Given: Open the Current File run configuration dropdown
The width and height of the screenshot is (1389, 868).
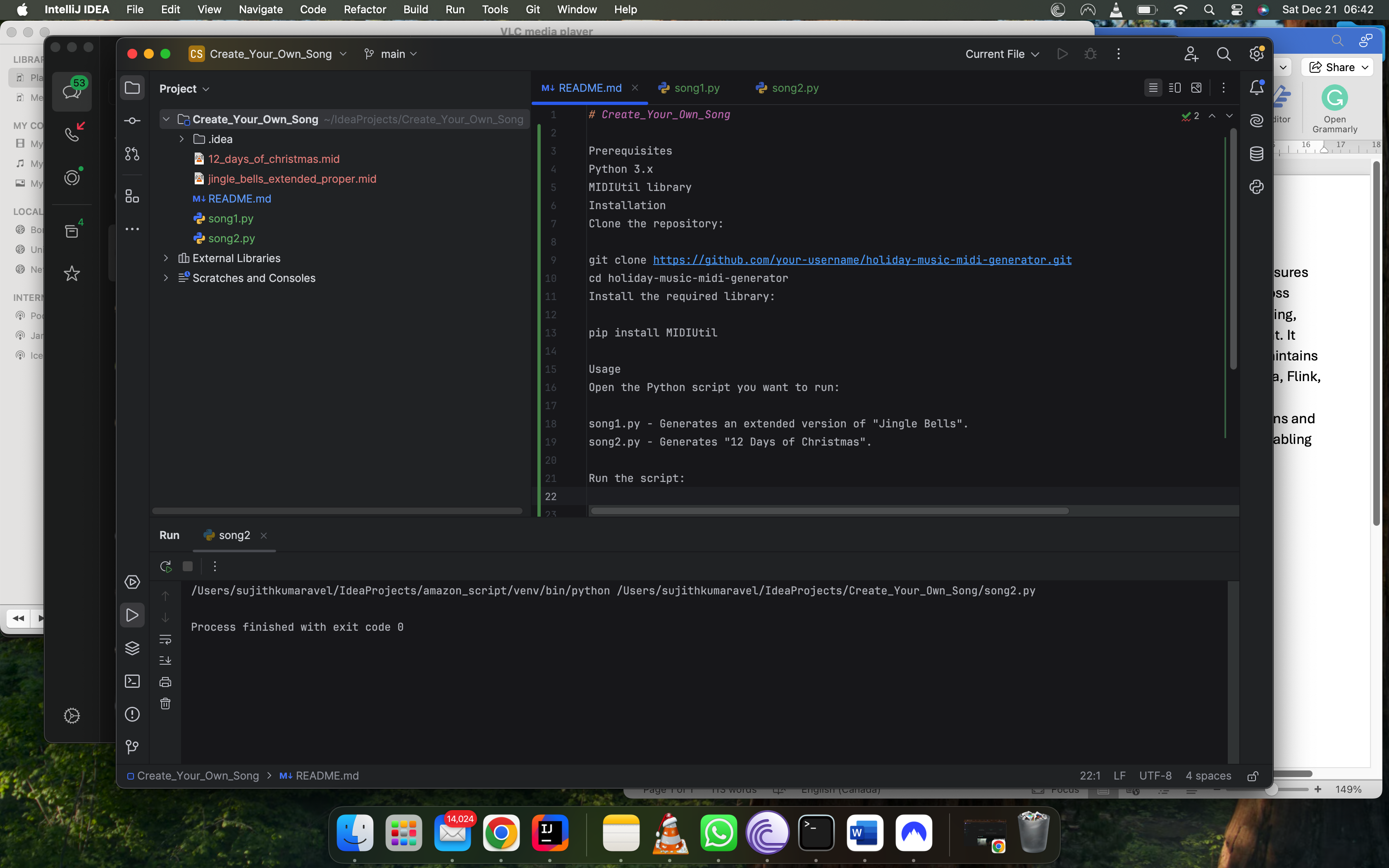Looking at the screenshot, I should (x=1002, y=54).
